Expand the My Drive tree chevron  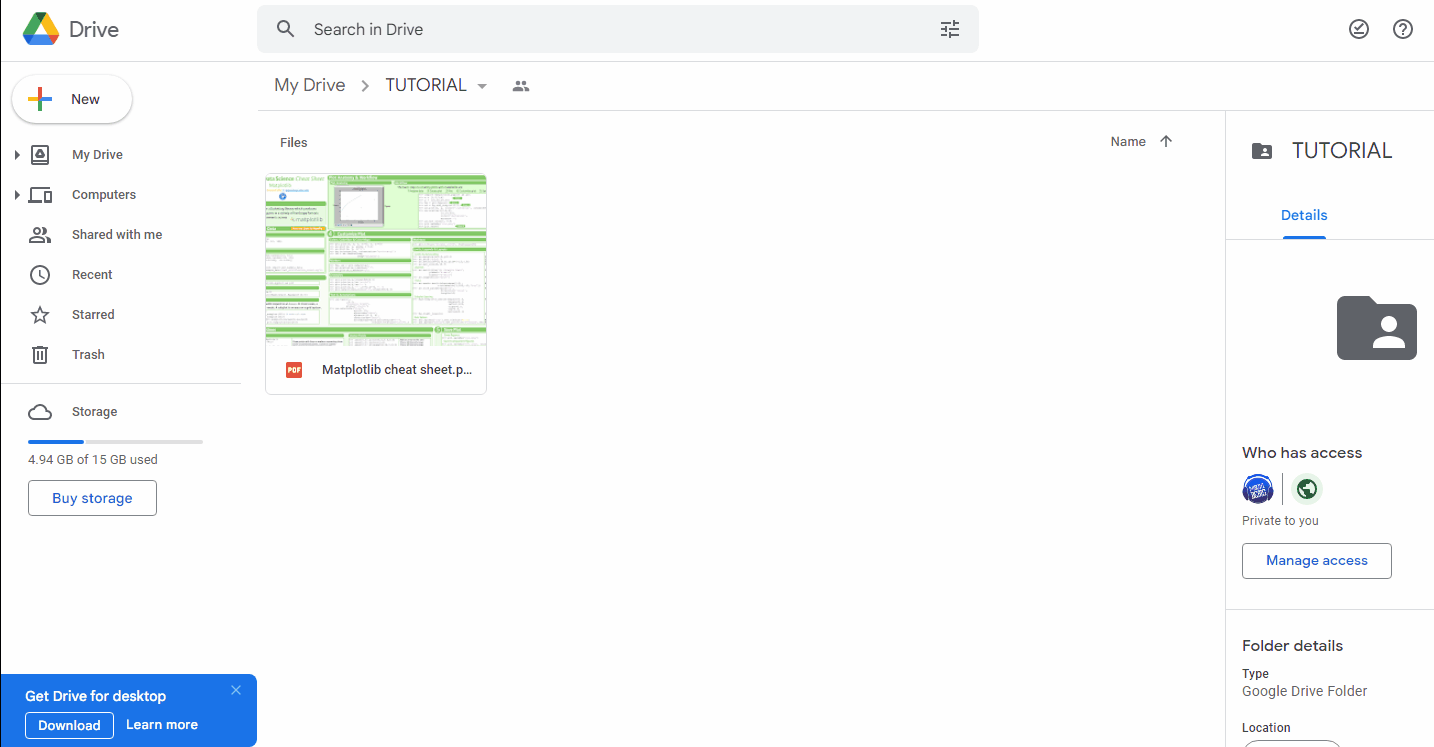[x=17, y=154]
